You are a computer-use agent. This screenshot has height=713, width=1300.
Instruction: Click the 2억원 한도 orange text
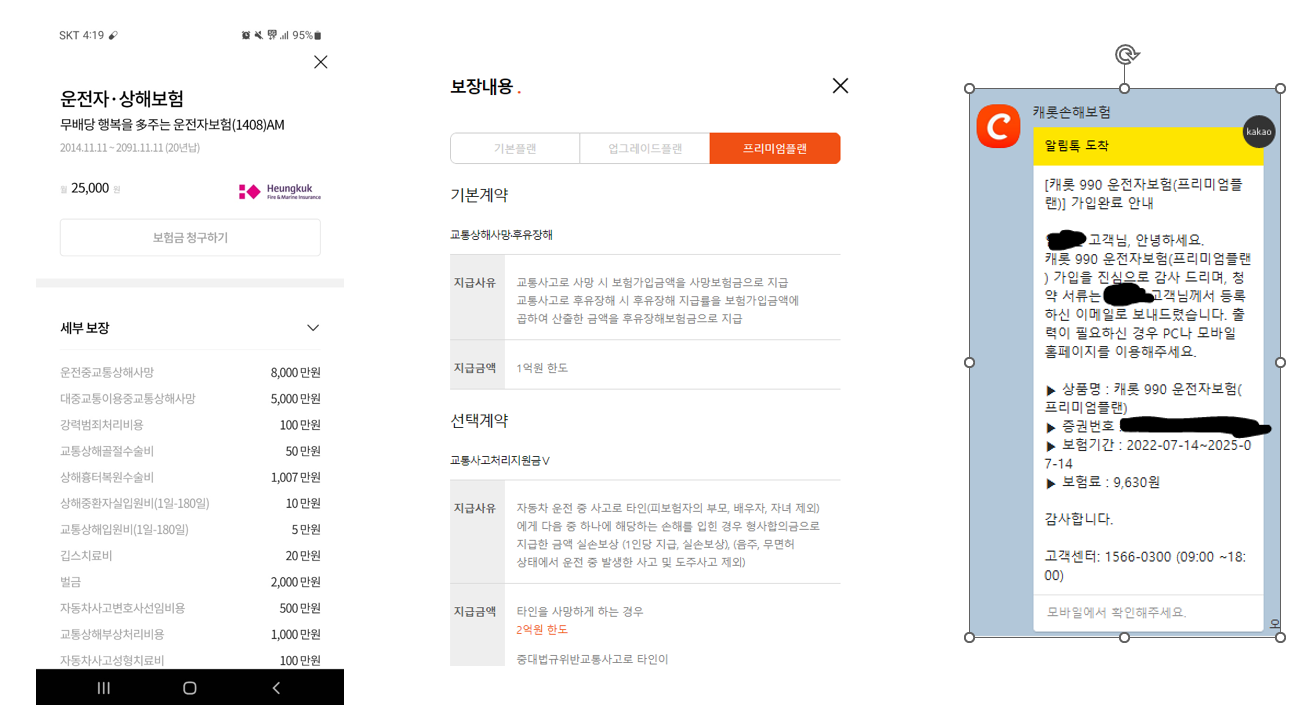point(542,630)
